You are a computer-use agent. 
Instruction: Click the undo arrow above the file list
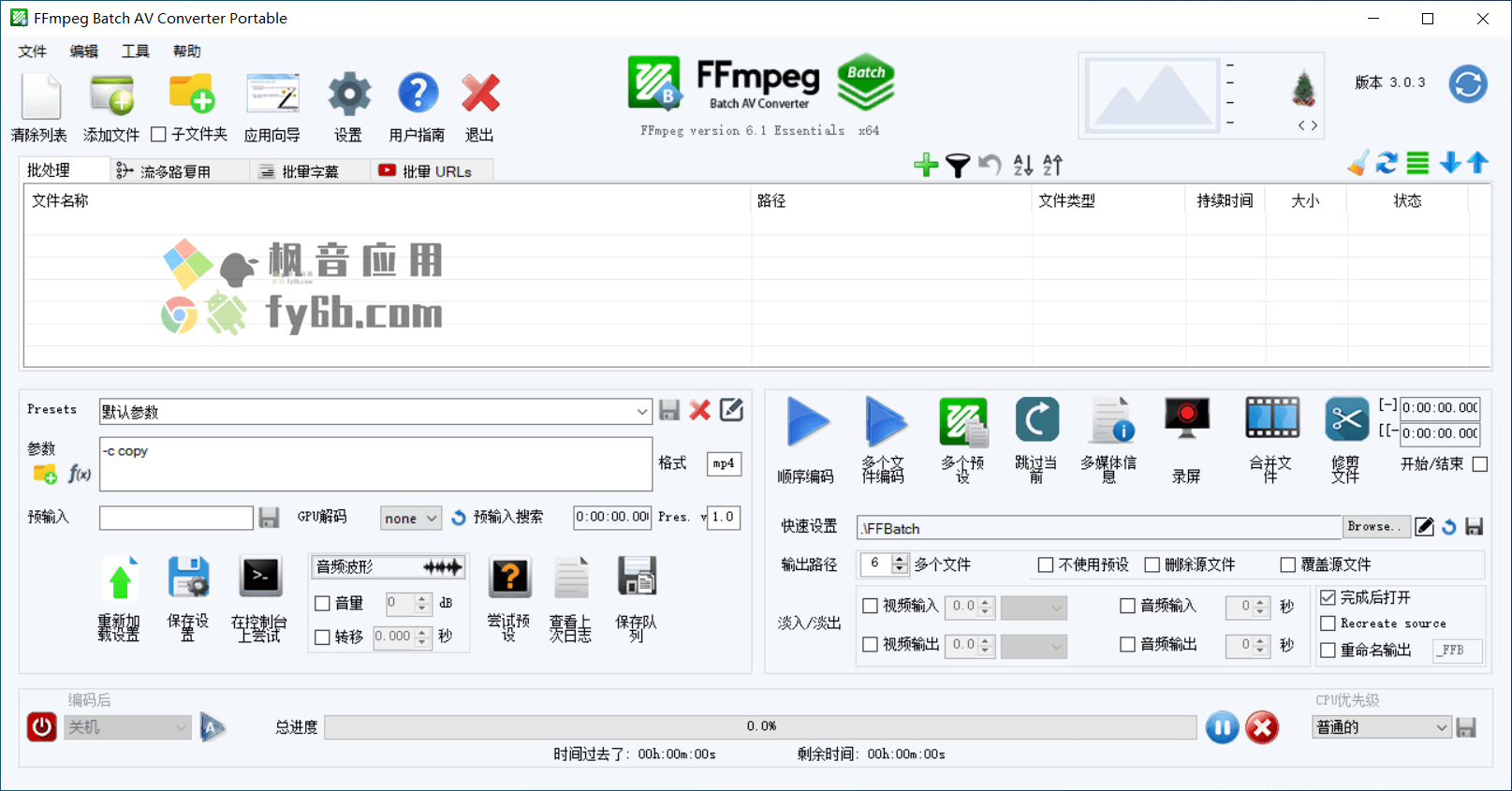990,166
